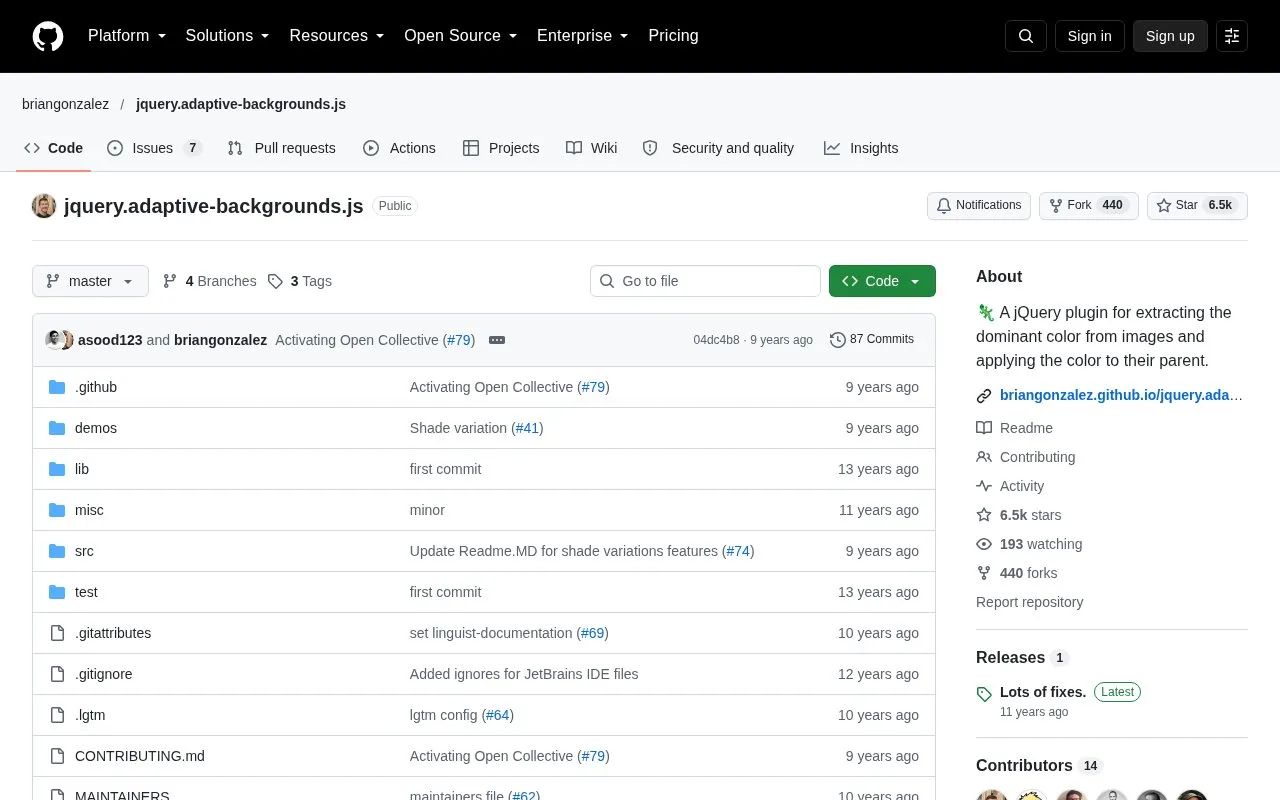Open the Security and quality tab
Viewport: 1280px width, 800px height.
click(719, 148)
